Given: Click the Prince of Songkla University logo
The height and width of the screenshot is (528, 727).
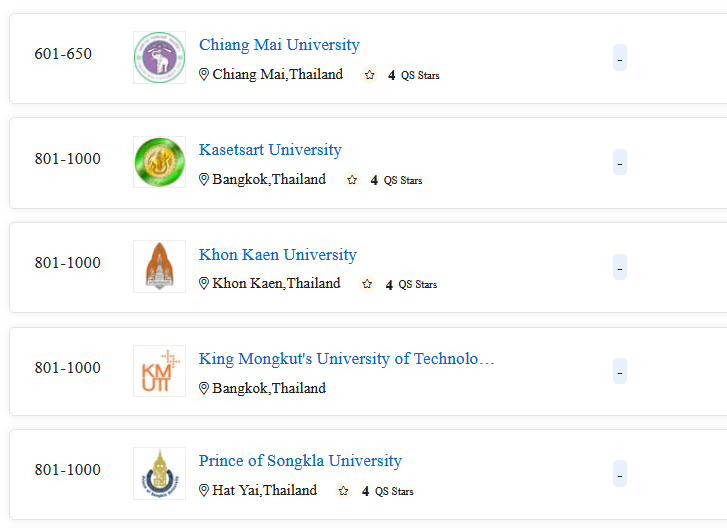Looking at the screenshot, I should coord(159,473).
